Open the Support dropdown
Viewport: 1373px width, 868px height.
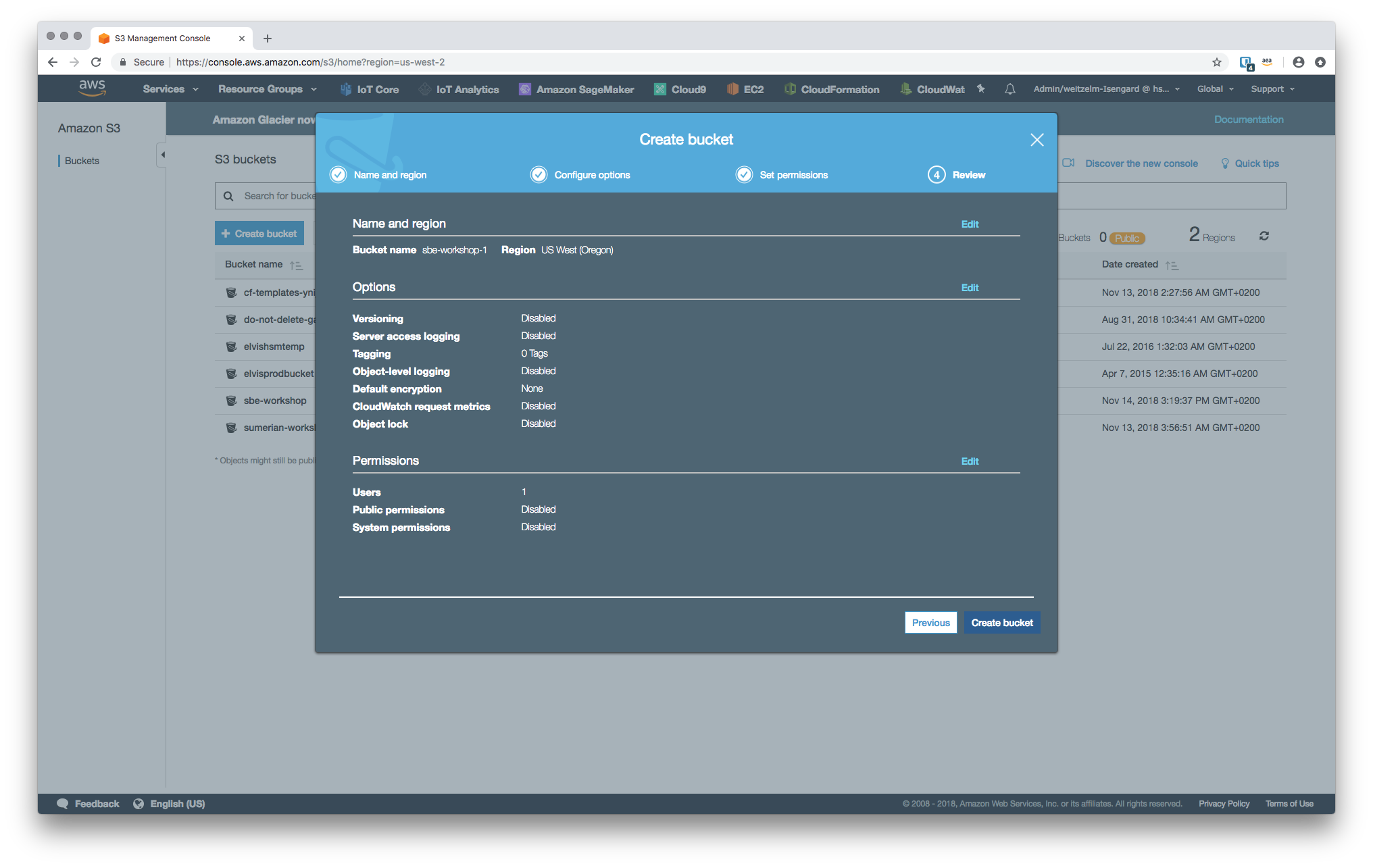1273,89
